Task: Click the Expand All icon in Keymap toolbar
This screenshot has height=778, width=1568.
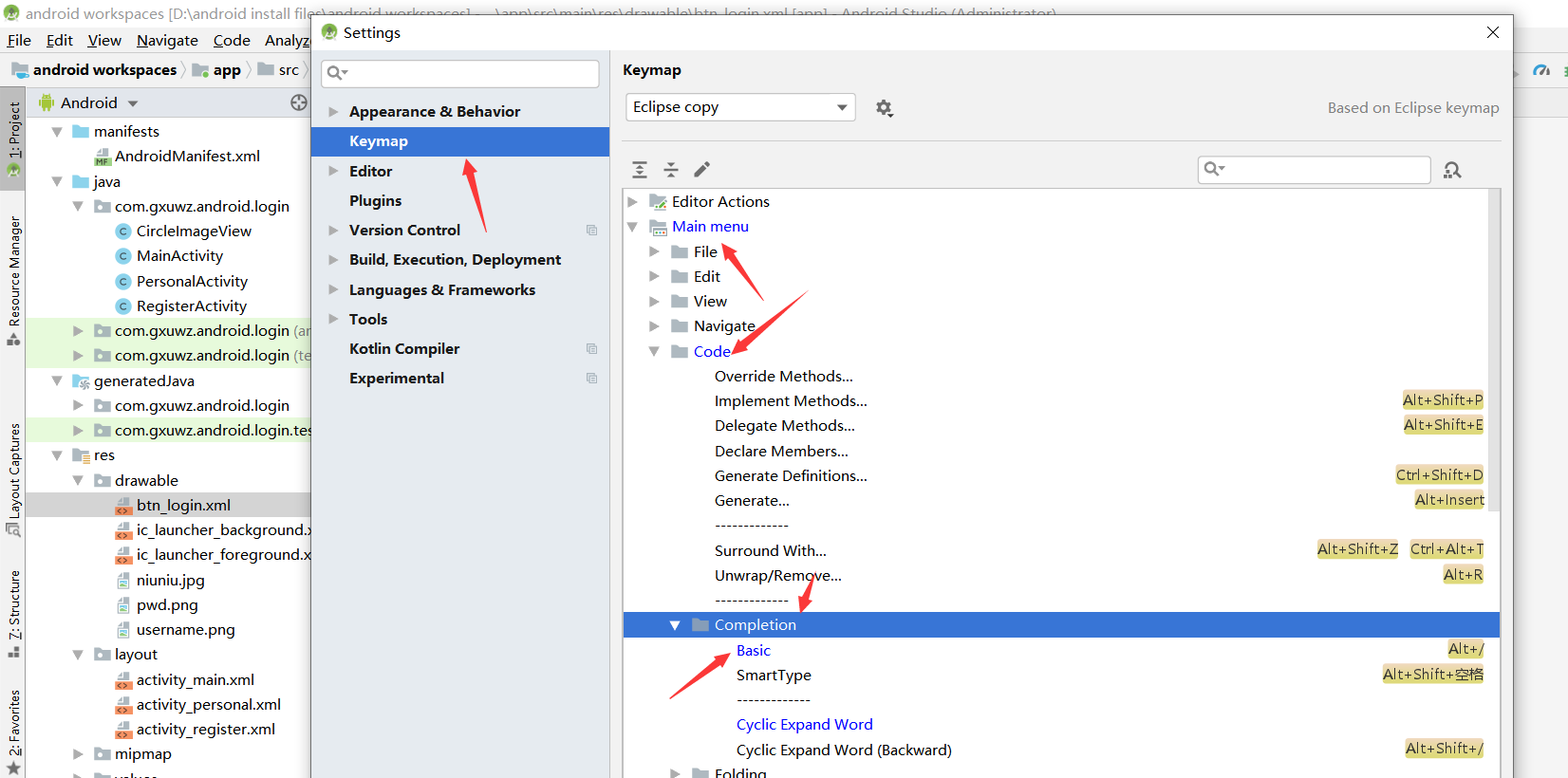Action: coord(640,170)
